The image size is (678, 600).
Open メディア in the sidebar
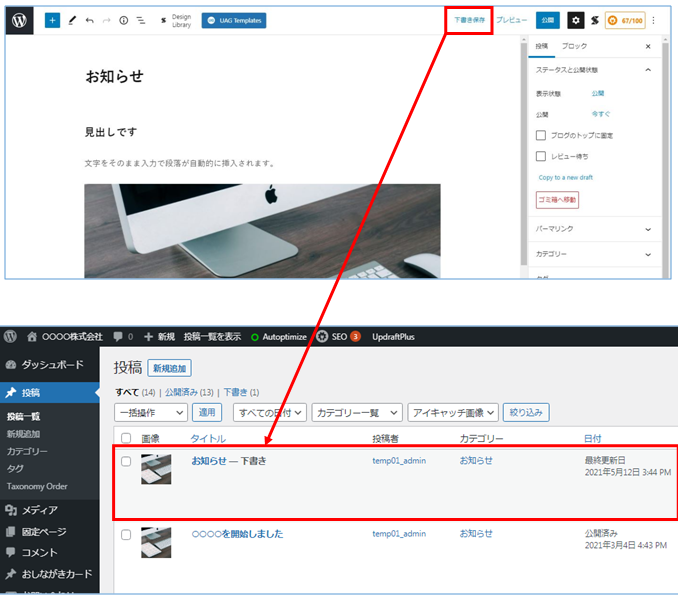(50, 510)
